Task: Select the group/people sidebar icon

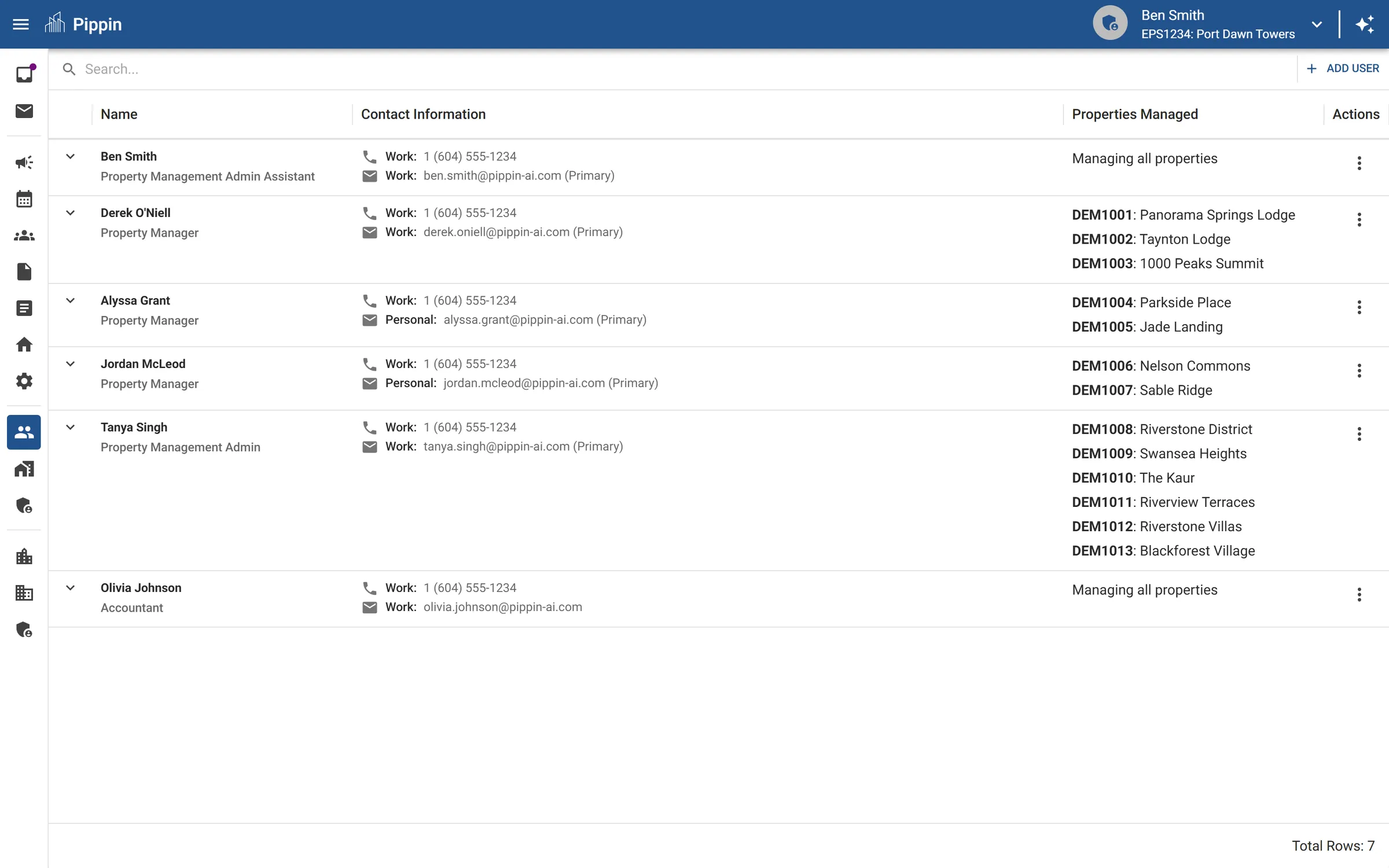Action: [24, 236]
